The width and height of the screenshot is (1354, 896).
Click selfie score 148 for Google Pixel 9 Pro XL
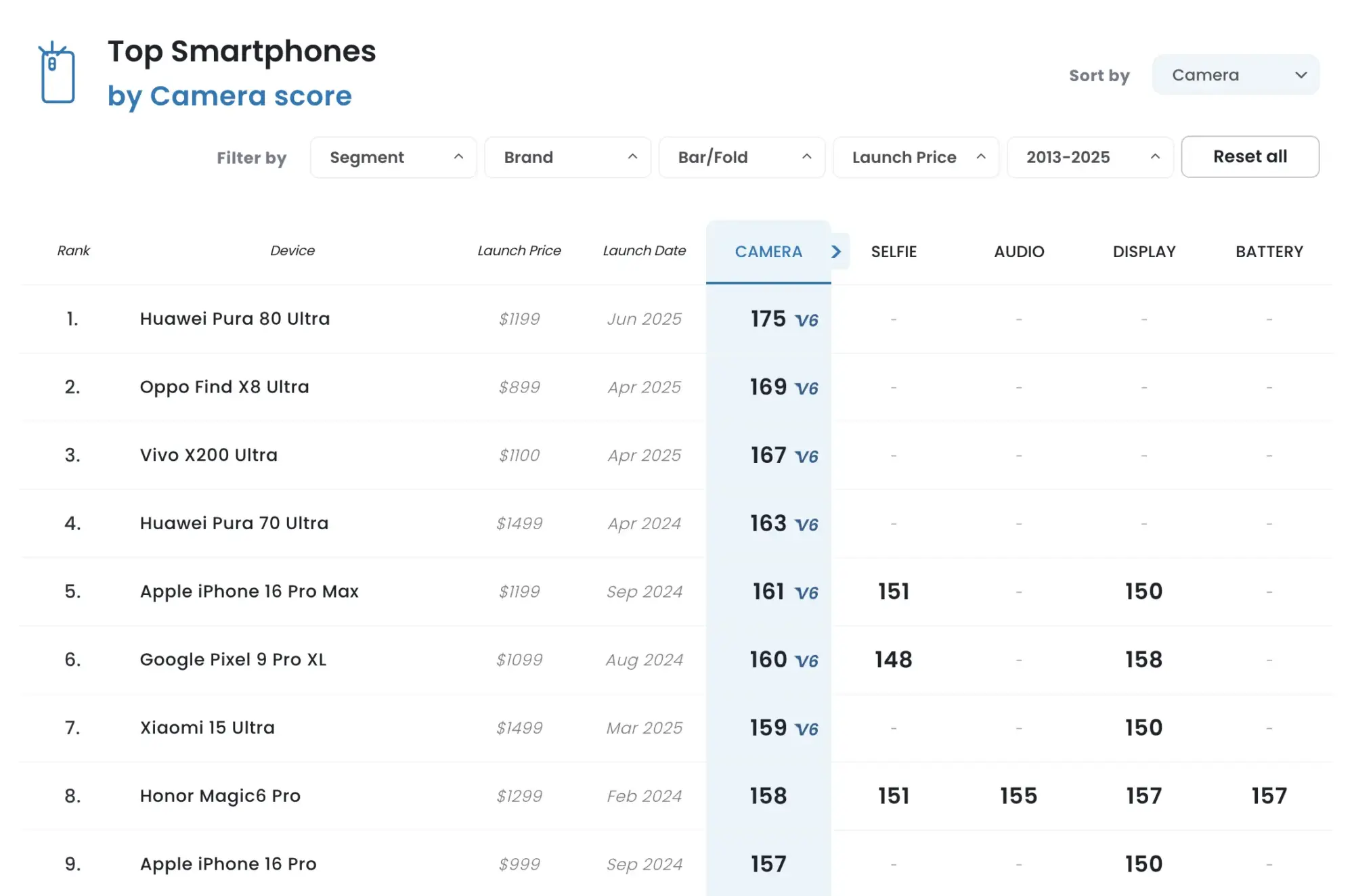[x=894, y=660]
